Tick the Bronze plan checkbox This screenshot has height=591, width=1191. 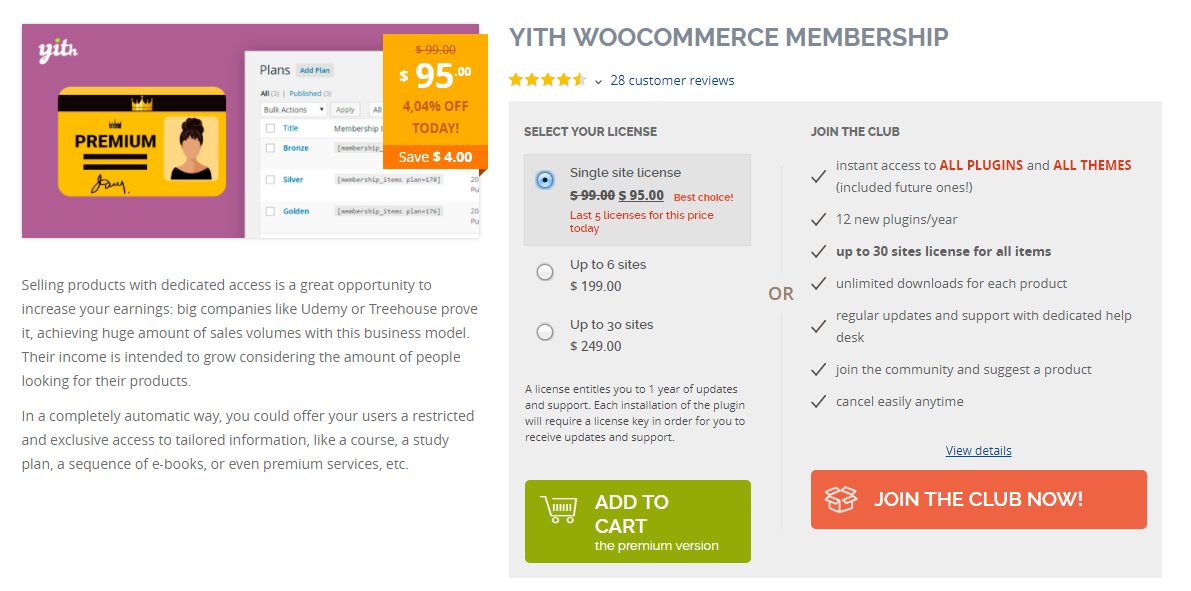[x=269, y=148]
